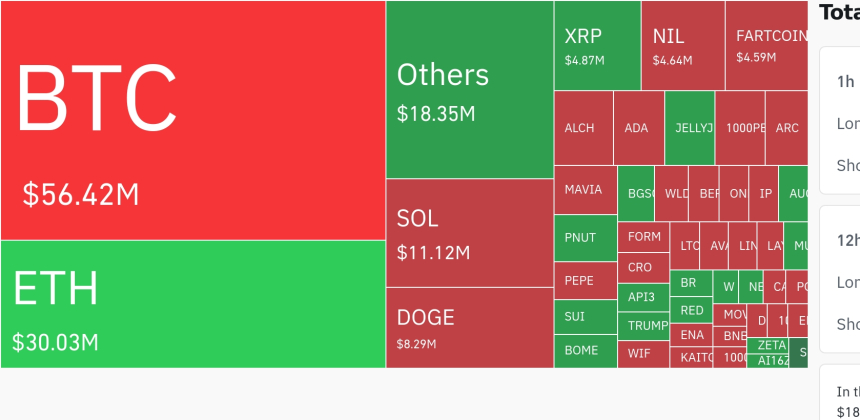
Task: Click the SOL $11.12M tile
Action: [x=470, y=233]
